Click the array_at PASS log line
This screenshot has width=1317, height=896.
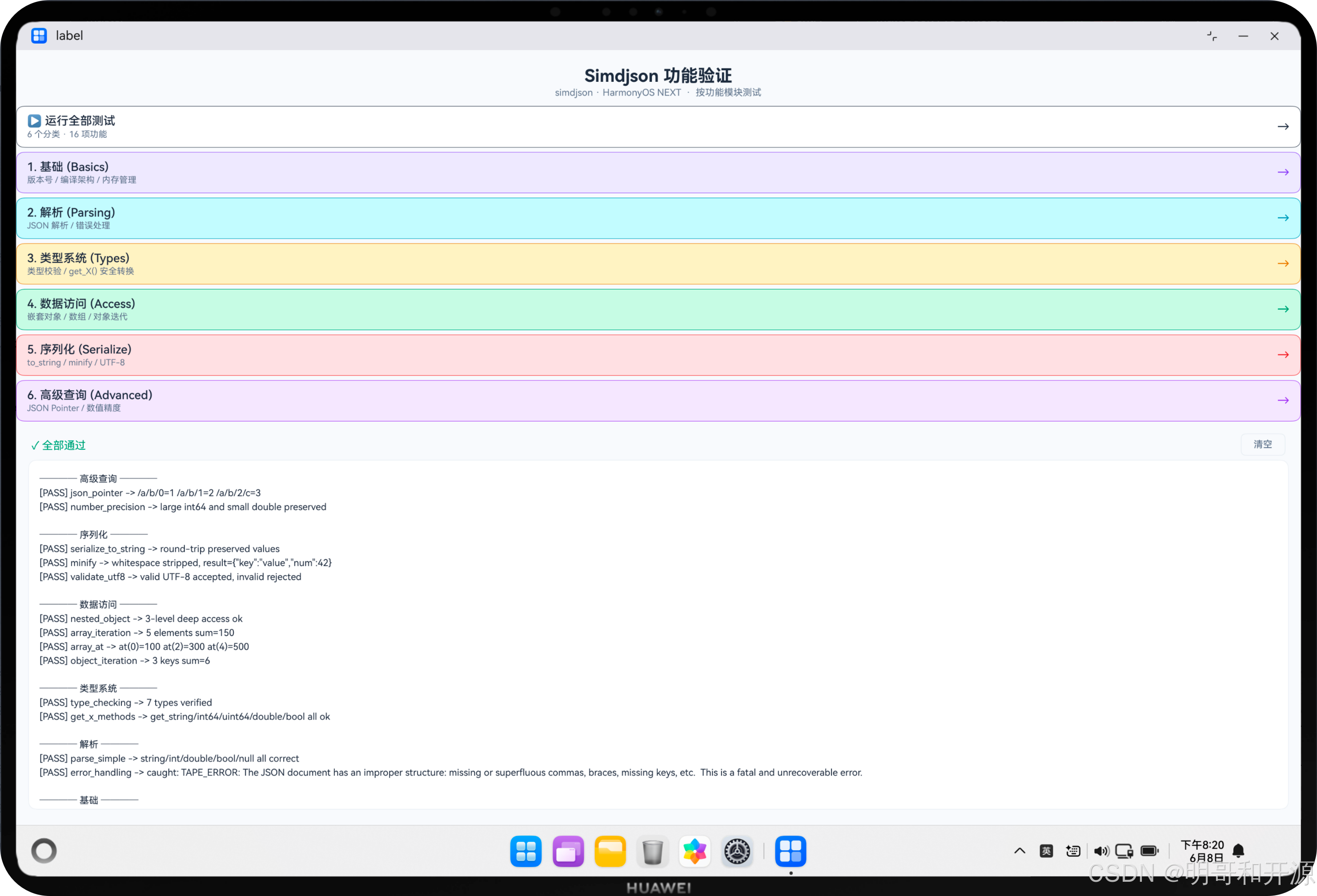pos(145,647)
